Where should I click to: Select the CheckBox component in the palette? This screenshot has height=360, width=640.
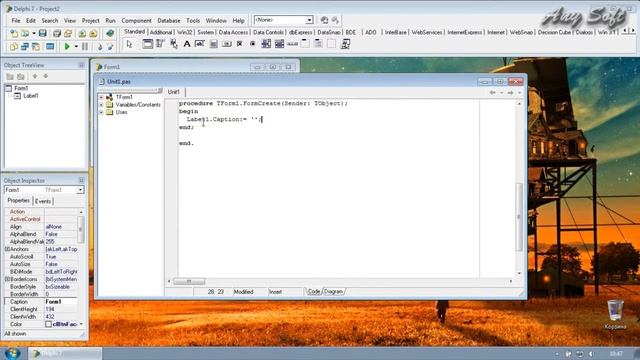click(240, 44)
